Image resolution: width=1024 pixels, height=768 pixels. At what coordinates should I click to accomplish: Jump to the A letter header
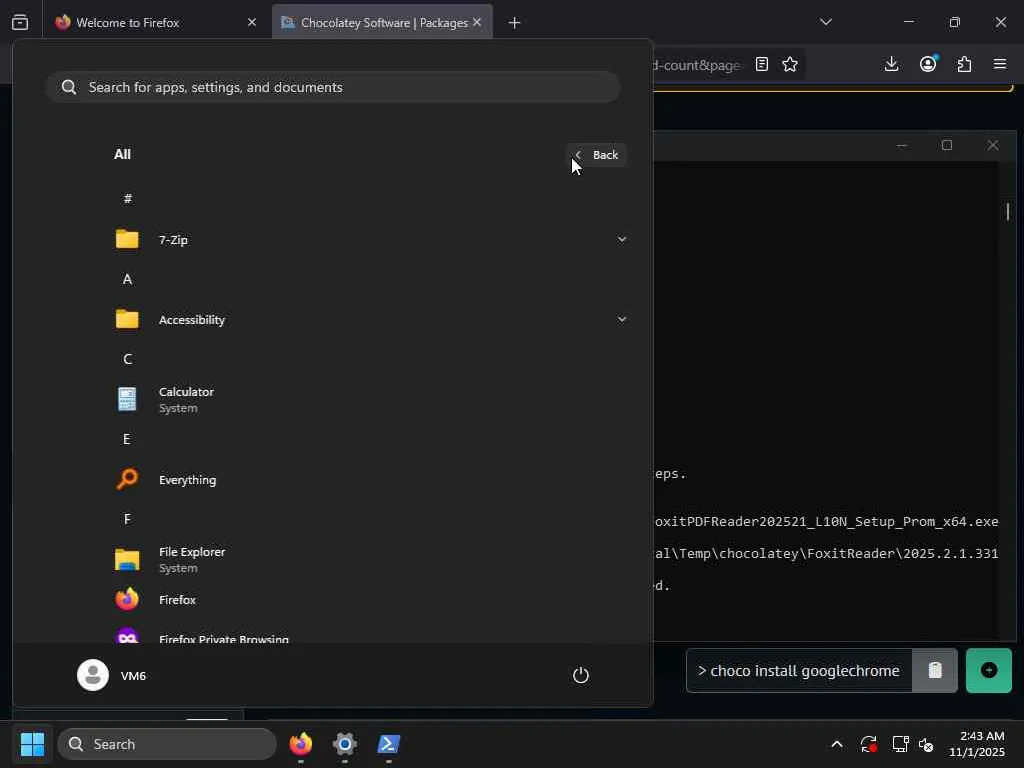(127, 279)
